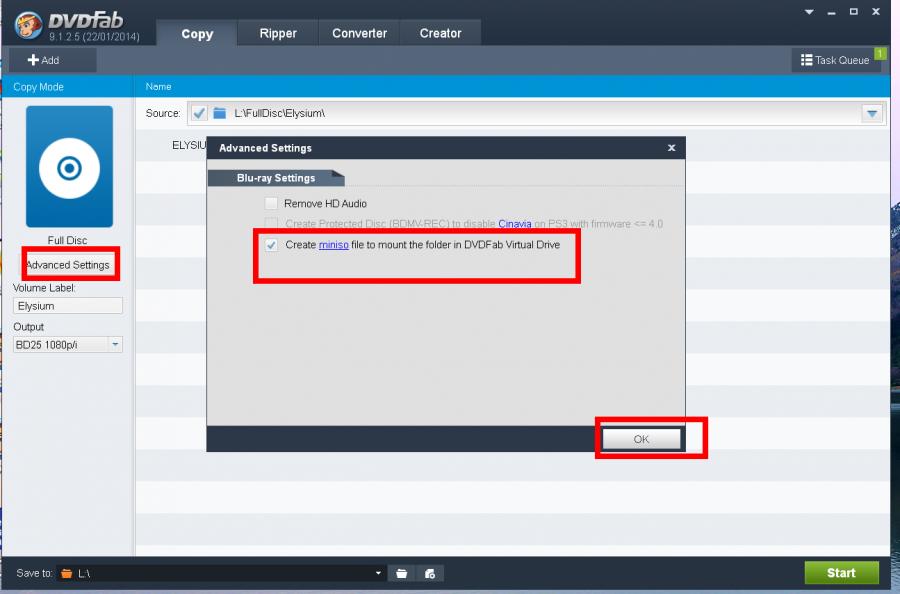Maximize the DVDFab window
Image resolution: width=900 pixels, height=594 pixels.
click(854, 11)
